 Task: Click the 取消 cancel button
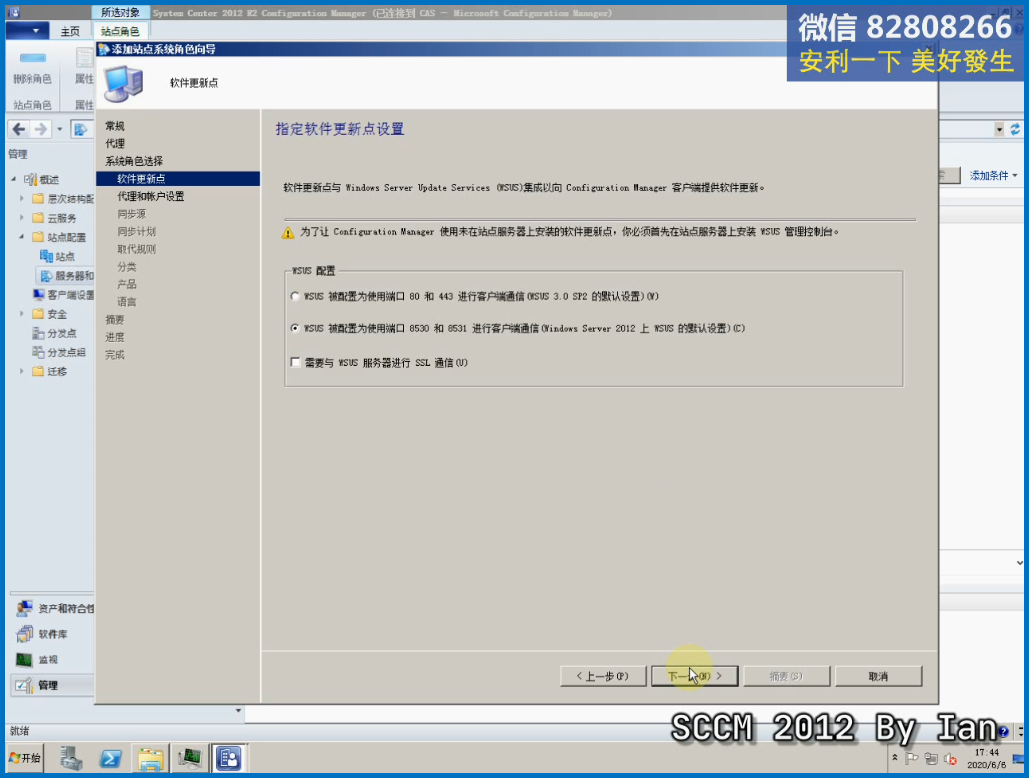coord(878,676)
